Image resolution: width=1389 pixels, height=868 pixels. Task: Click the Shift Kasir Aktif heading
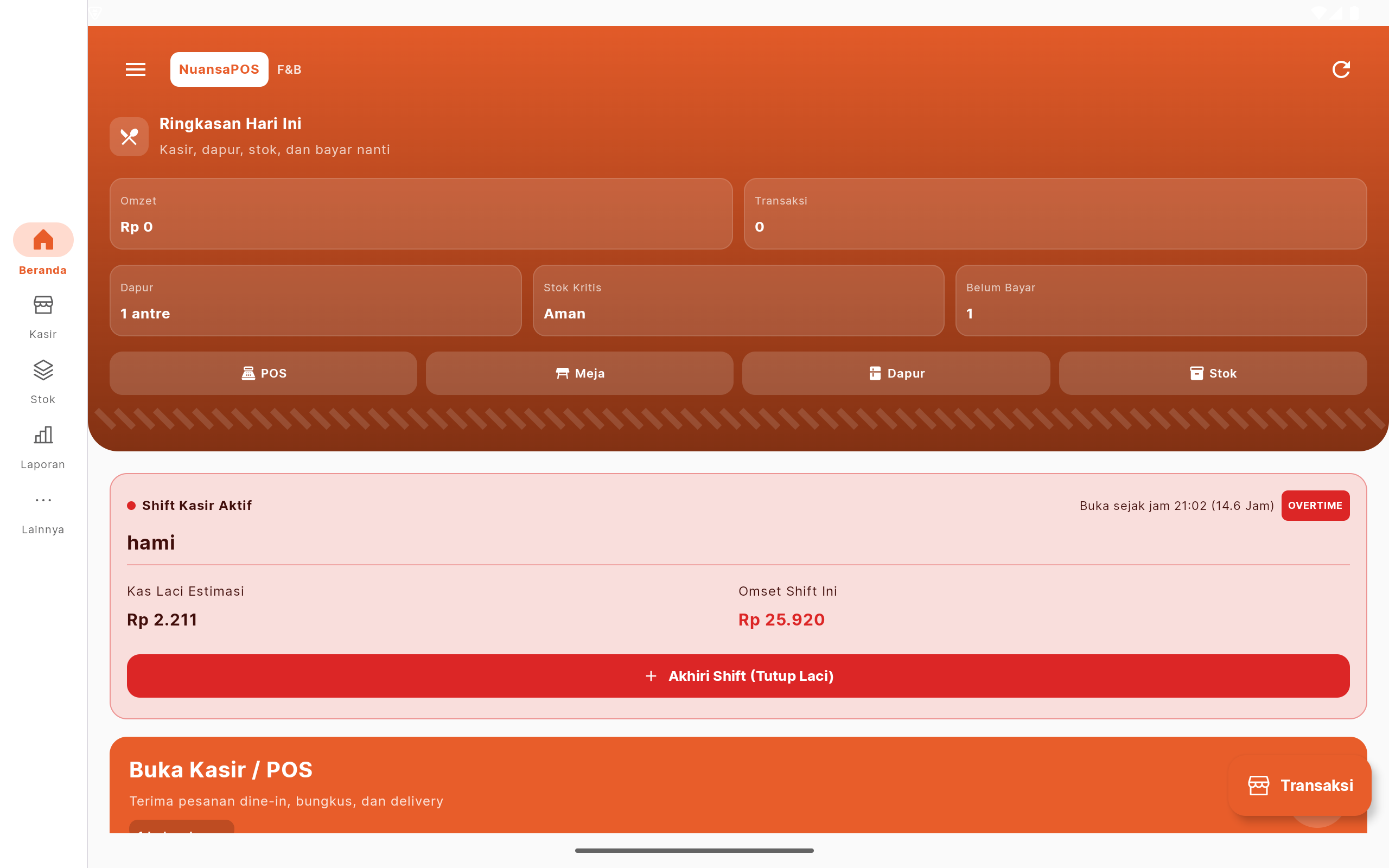tap(197, 505)
